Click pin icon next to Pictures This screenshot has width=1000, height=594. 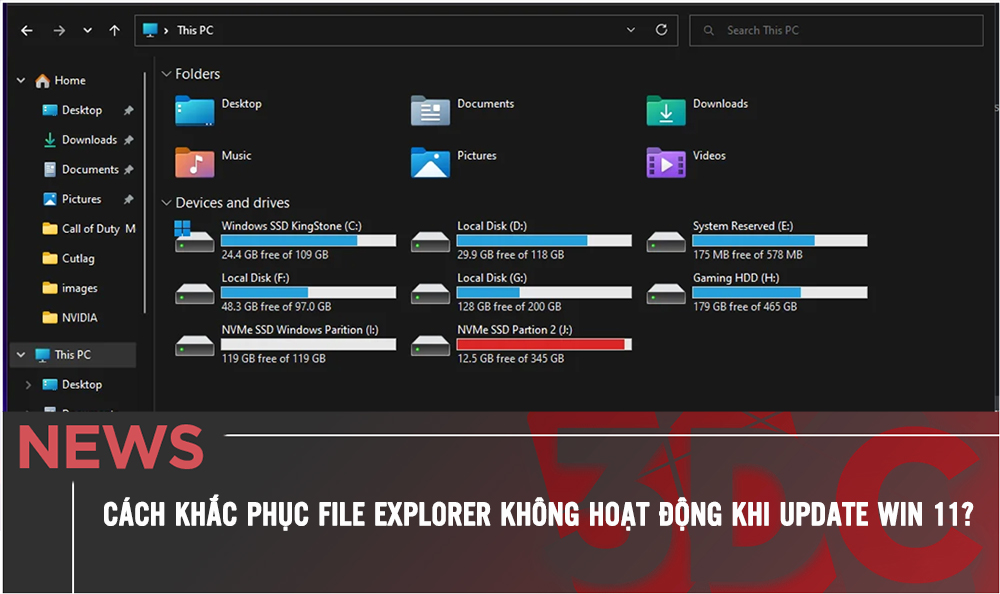point(128,199)
